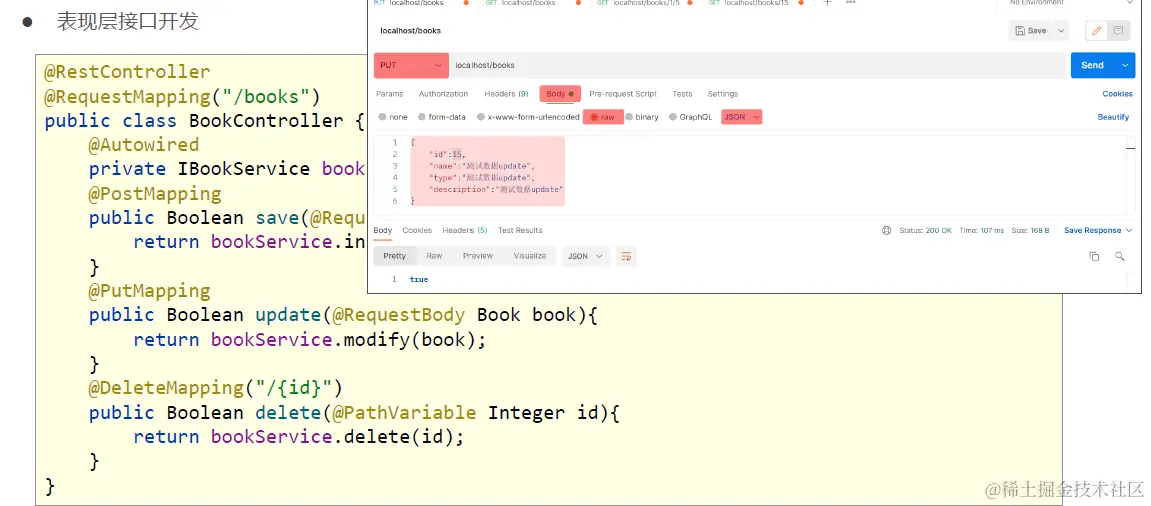Open the request body JSON format dropdown
This screenshot has width=1151, height=506.
click(x=741, y=117)
